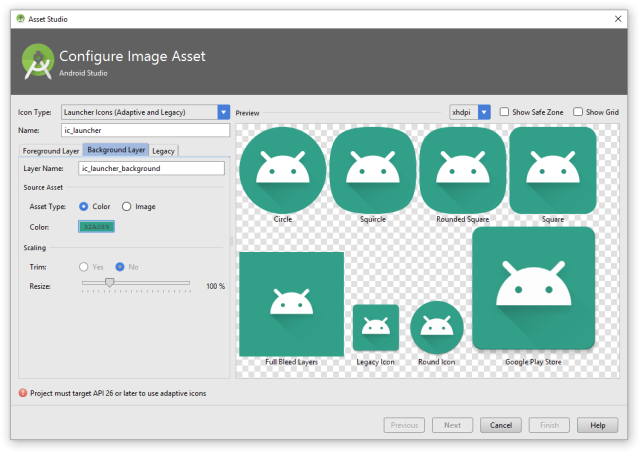Click the background color swatch
640x452 pixels.
(x=97, y=226)
